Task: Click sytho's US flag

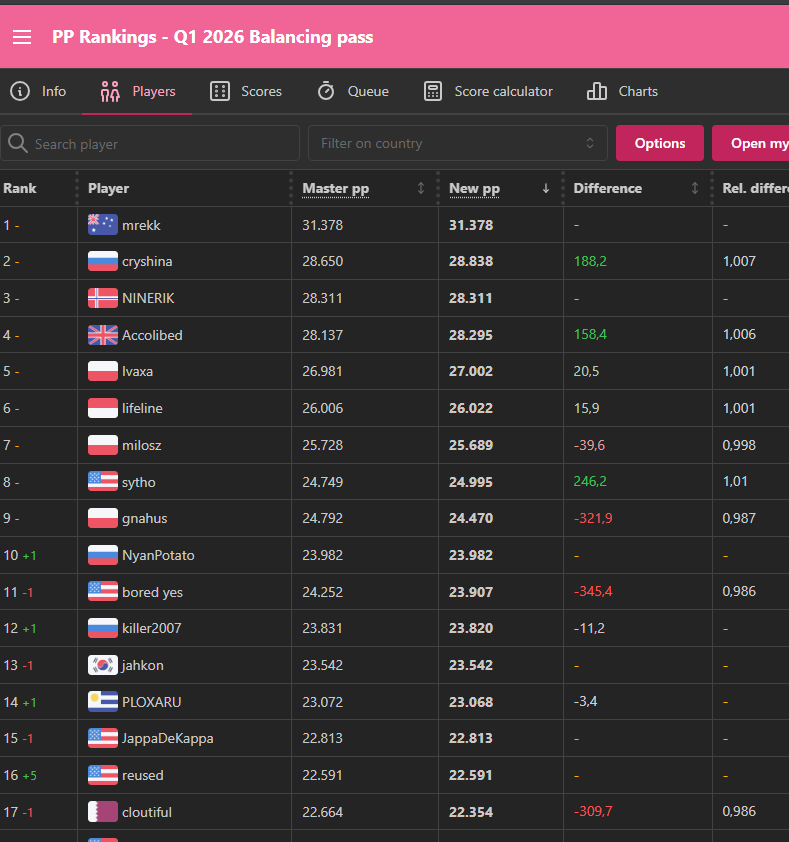Action: coord(103,482)
